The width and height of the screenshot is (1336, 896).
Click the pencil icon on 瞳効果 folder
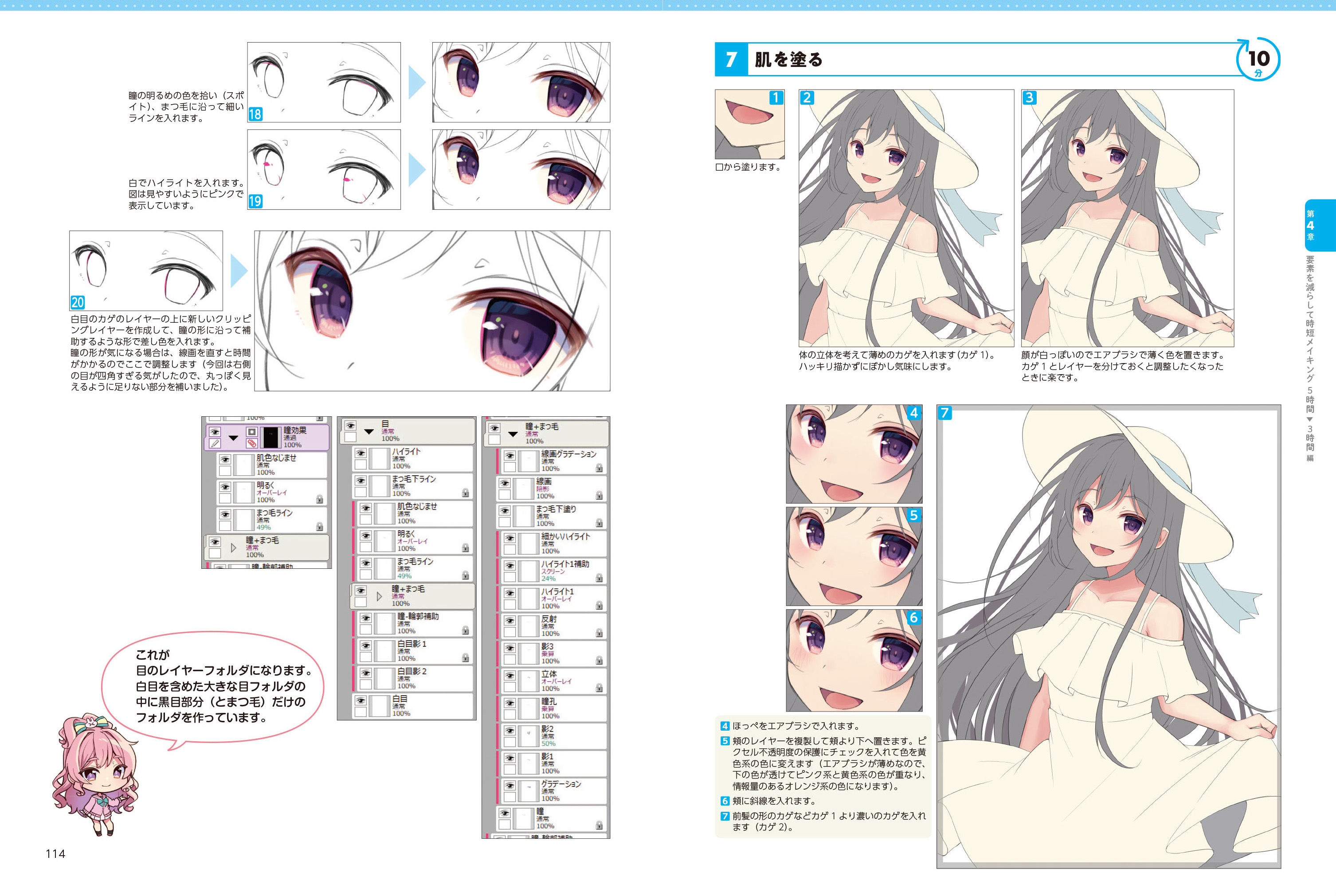(x=215, y=443)
